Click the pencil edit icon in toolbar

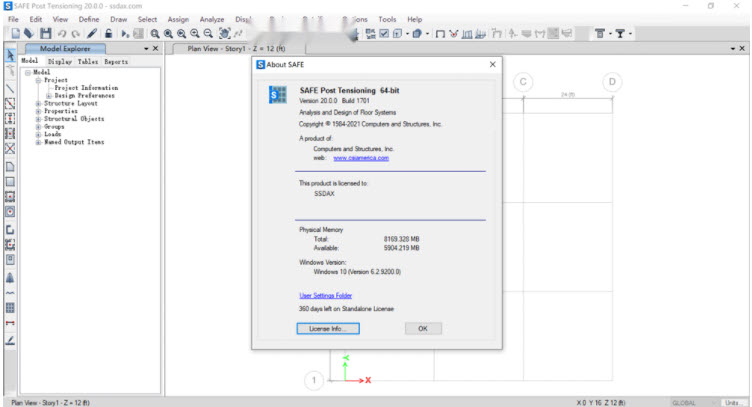92,34
